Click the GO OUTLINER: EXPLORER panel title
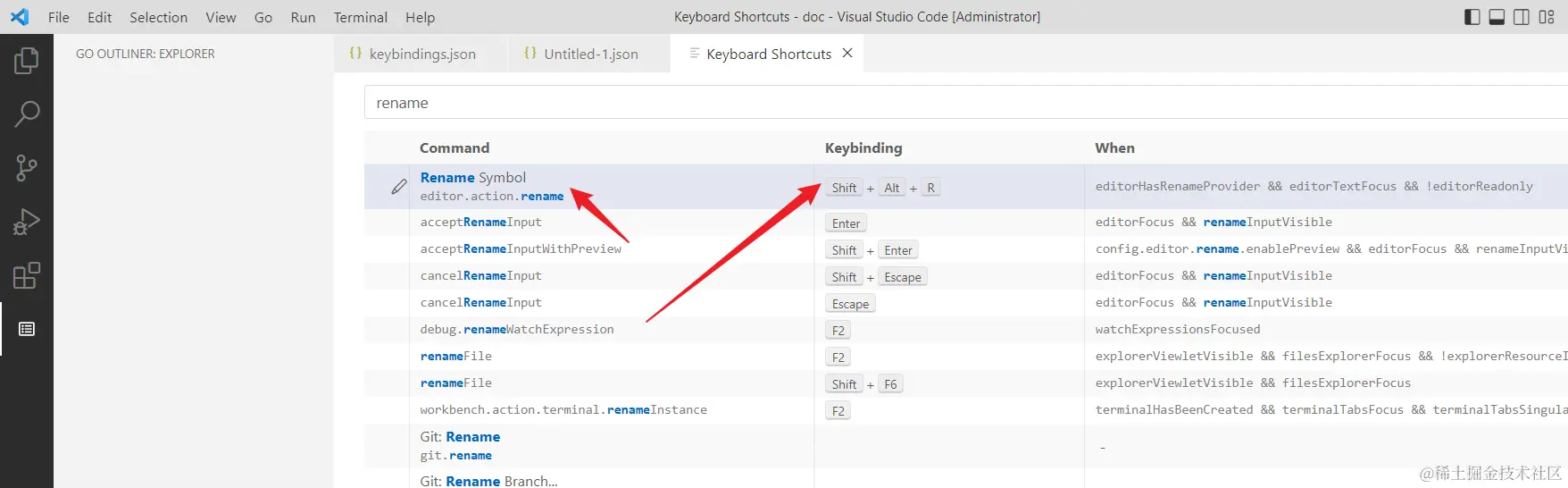The height and width of the screenshot is (488, 1568). click(145, 54)
